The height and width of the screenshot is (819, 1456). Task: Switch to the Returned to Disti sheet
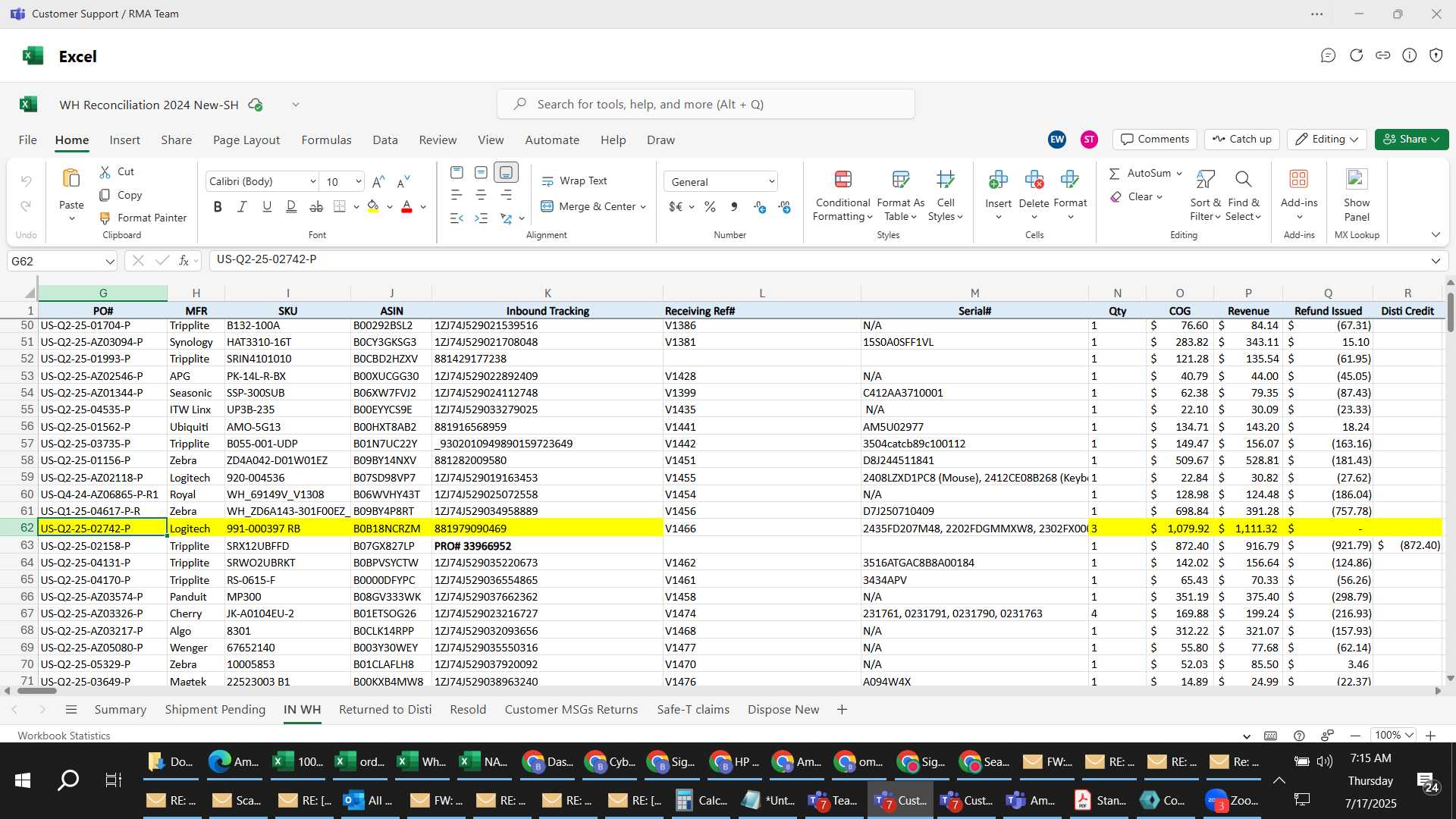[385, 710]
